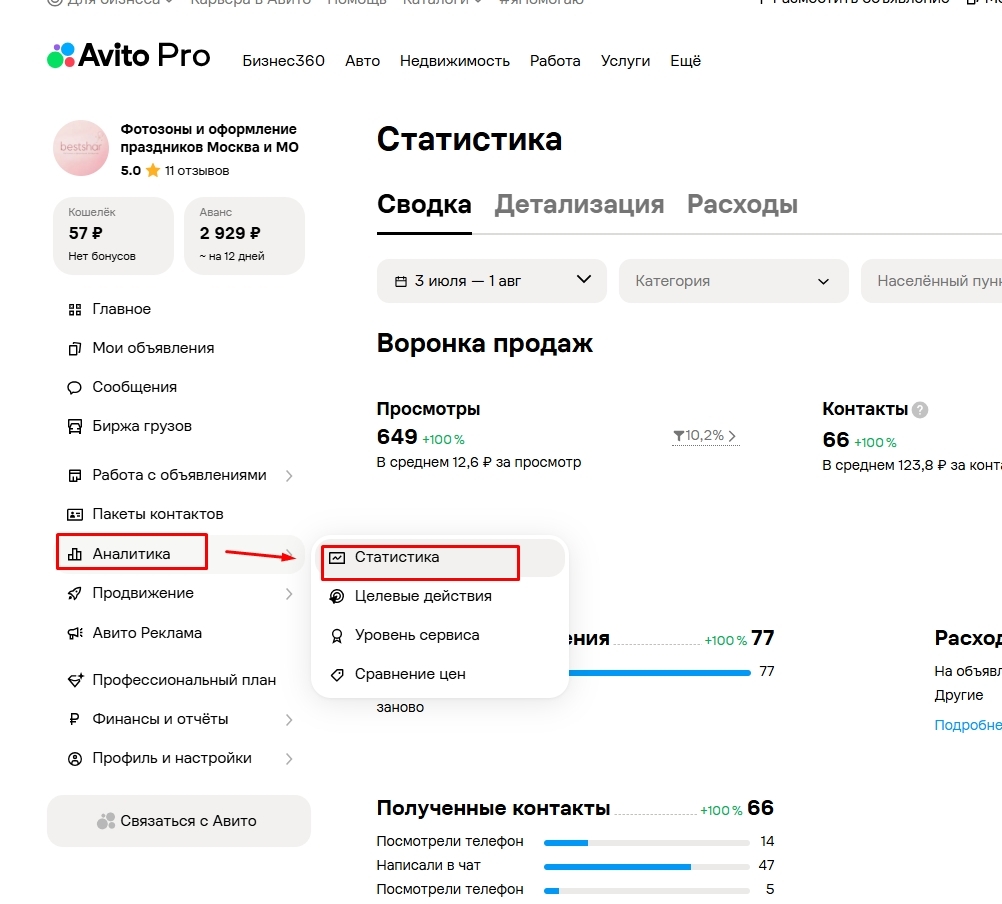Viewport: 1002px width, 904px height.
Task: Click the Сообщения speech bubble icon
Action: 75,388
